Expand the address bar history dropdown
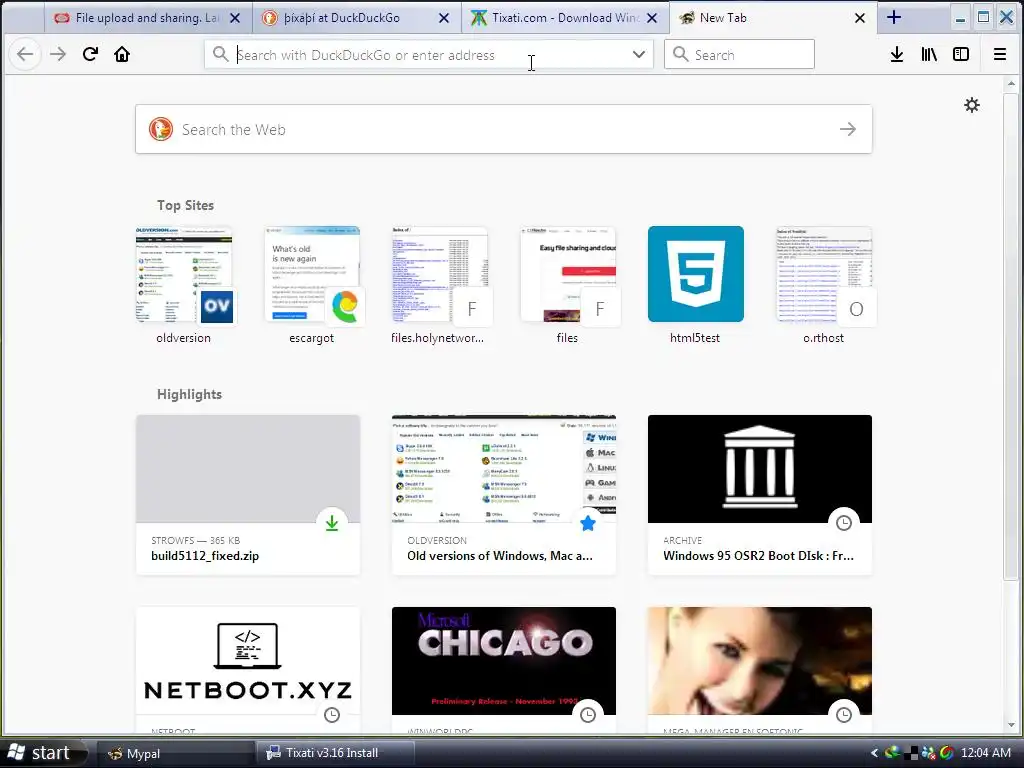Image resolution: width=1024 pixels, height=768 pixels. pyautogui.click(x=639, y=54)
